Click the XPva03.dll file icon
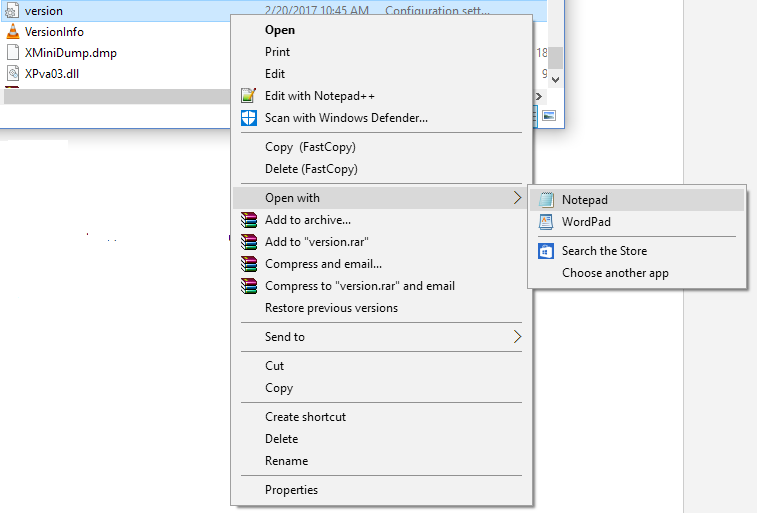Image resolution: width=757 pixels, height=513 pixels. 13,73
